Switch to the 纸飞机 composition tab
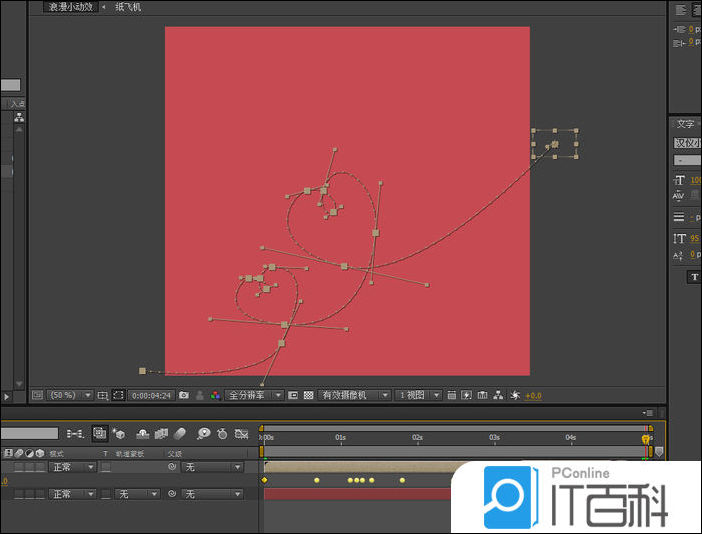The image size is (702, 534). click(127, 7)
